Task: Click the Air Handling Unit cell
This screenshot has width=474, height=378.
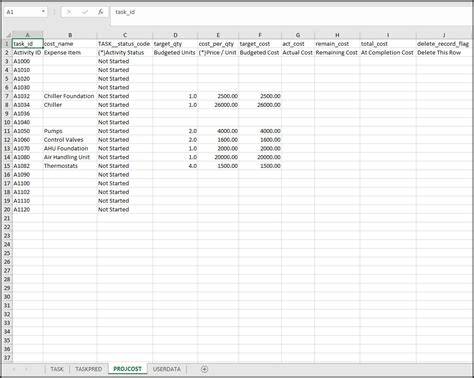Action: (70, 157)
